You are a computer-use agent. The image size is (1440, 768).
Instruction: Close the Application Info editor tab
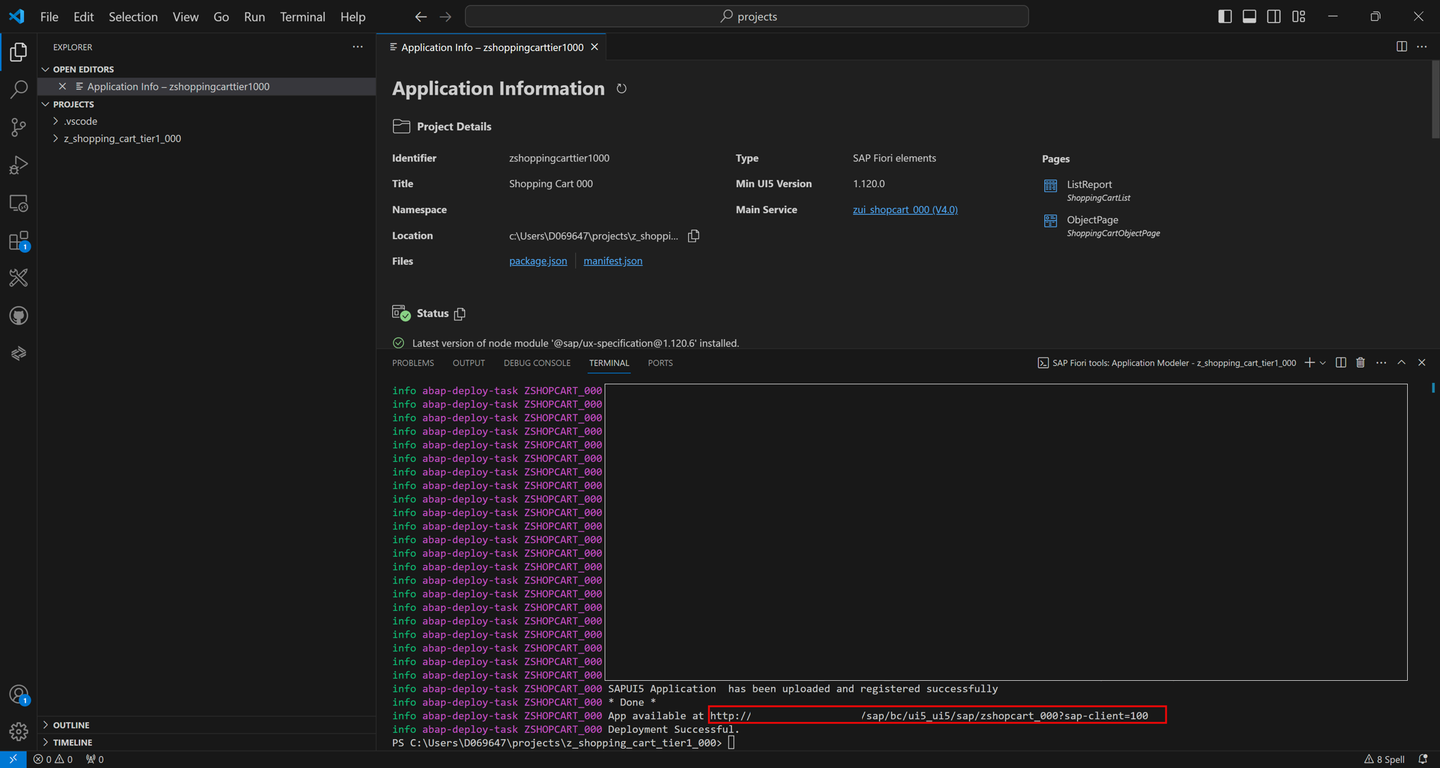point(595,47)
